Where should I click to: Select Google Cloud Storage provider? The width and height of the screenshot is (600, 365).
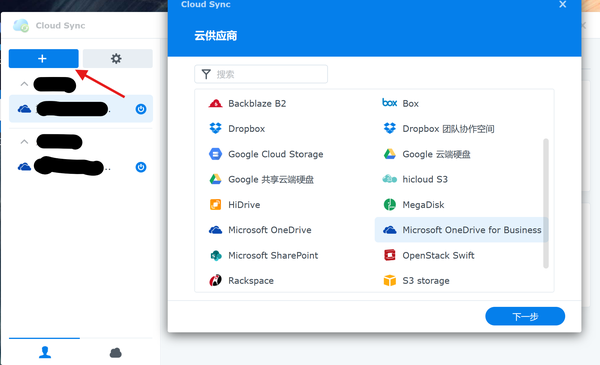[x=266, y=154]
